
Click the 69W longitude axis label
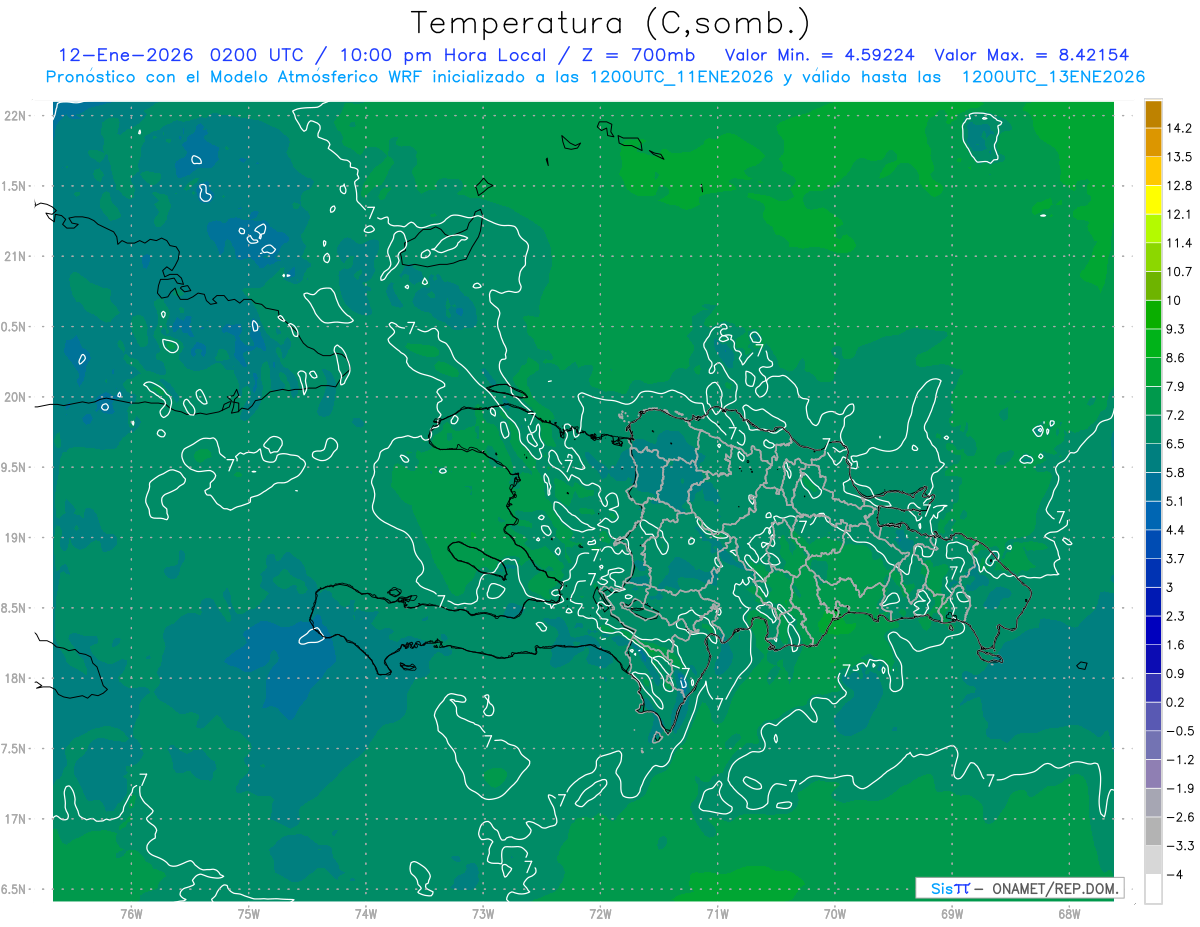click(x=952, y=913)
